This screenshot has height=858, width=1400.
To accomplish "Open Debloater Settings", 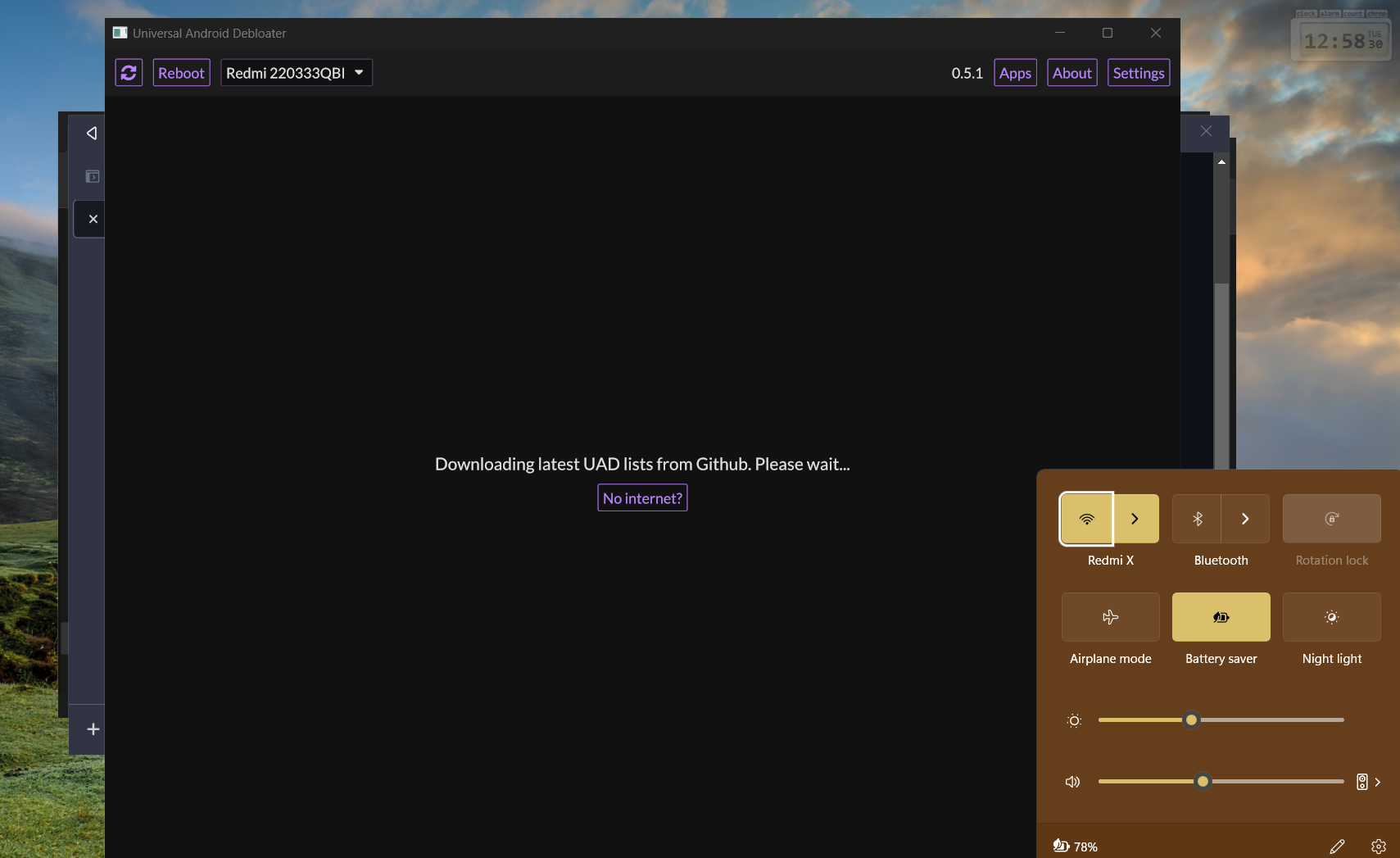I will 1139,73.
